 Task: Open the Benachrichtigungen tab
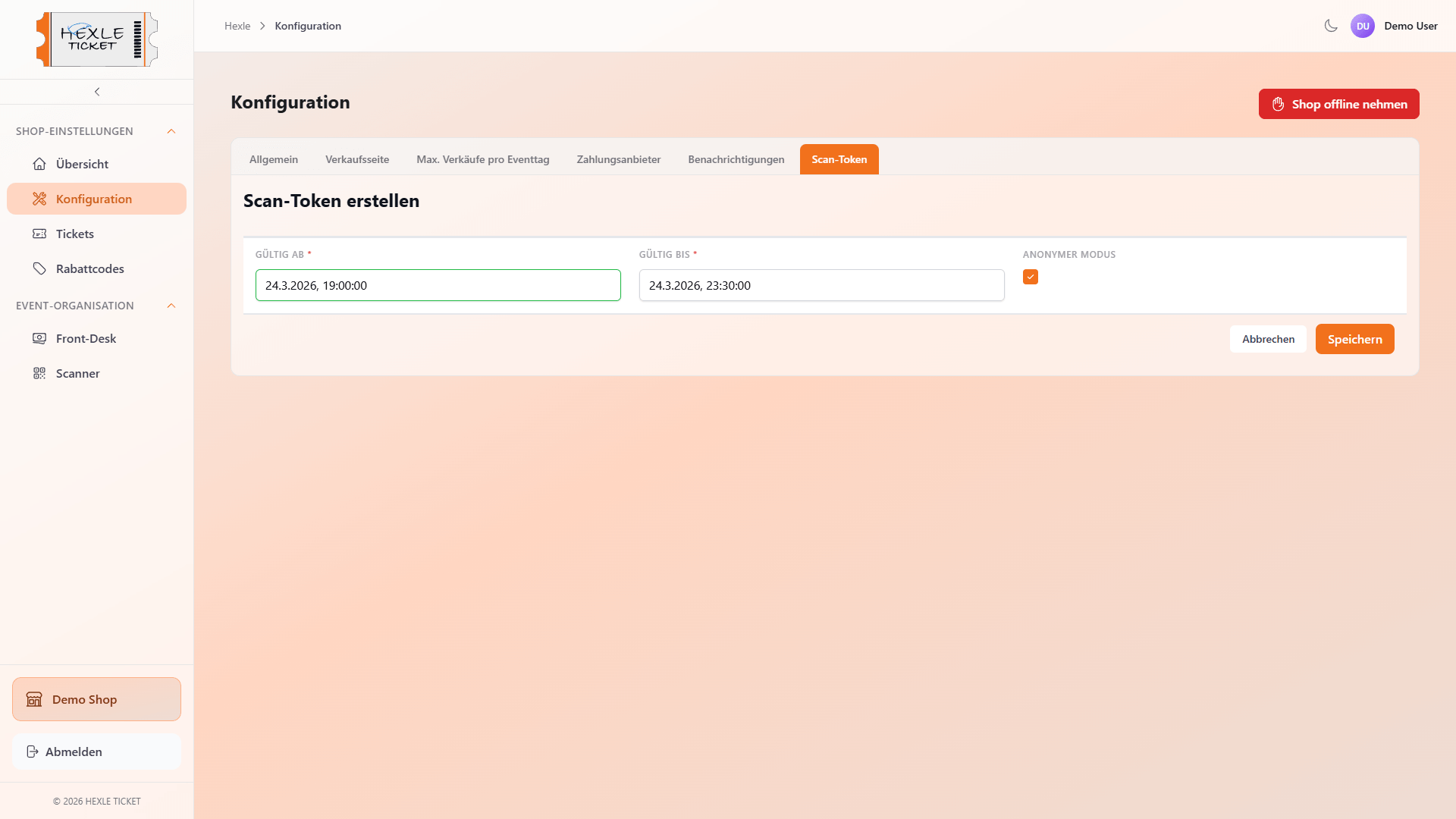tap(736, 159)
